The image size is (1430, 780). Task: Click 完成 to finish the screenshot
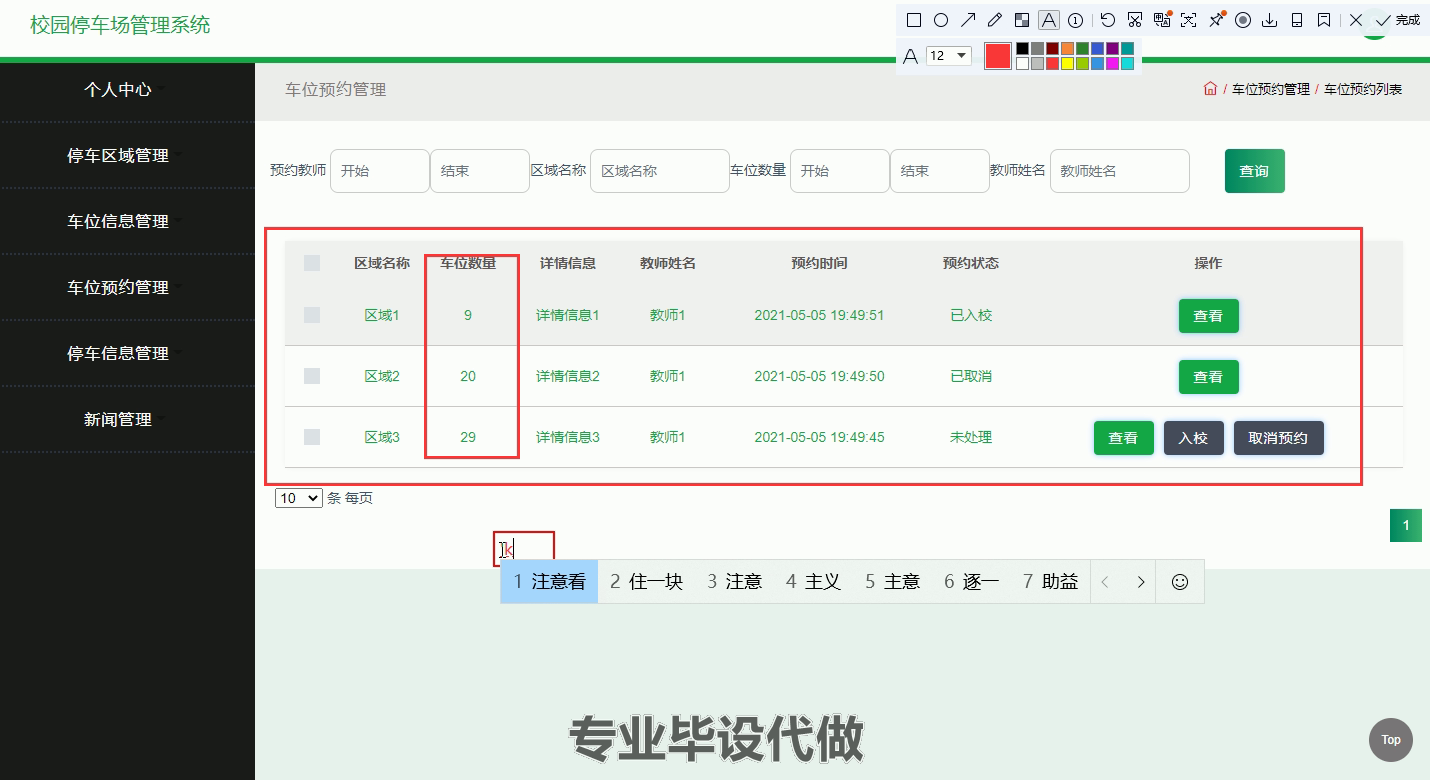(1398, 20)
